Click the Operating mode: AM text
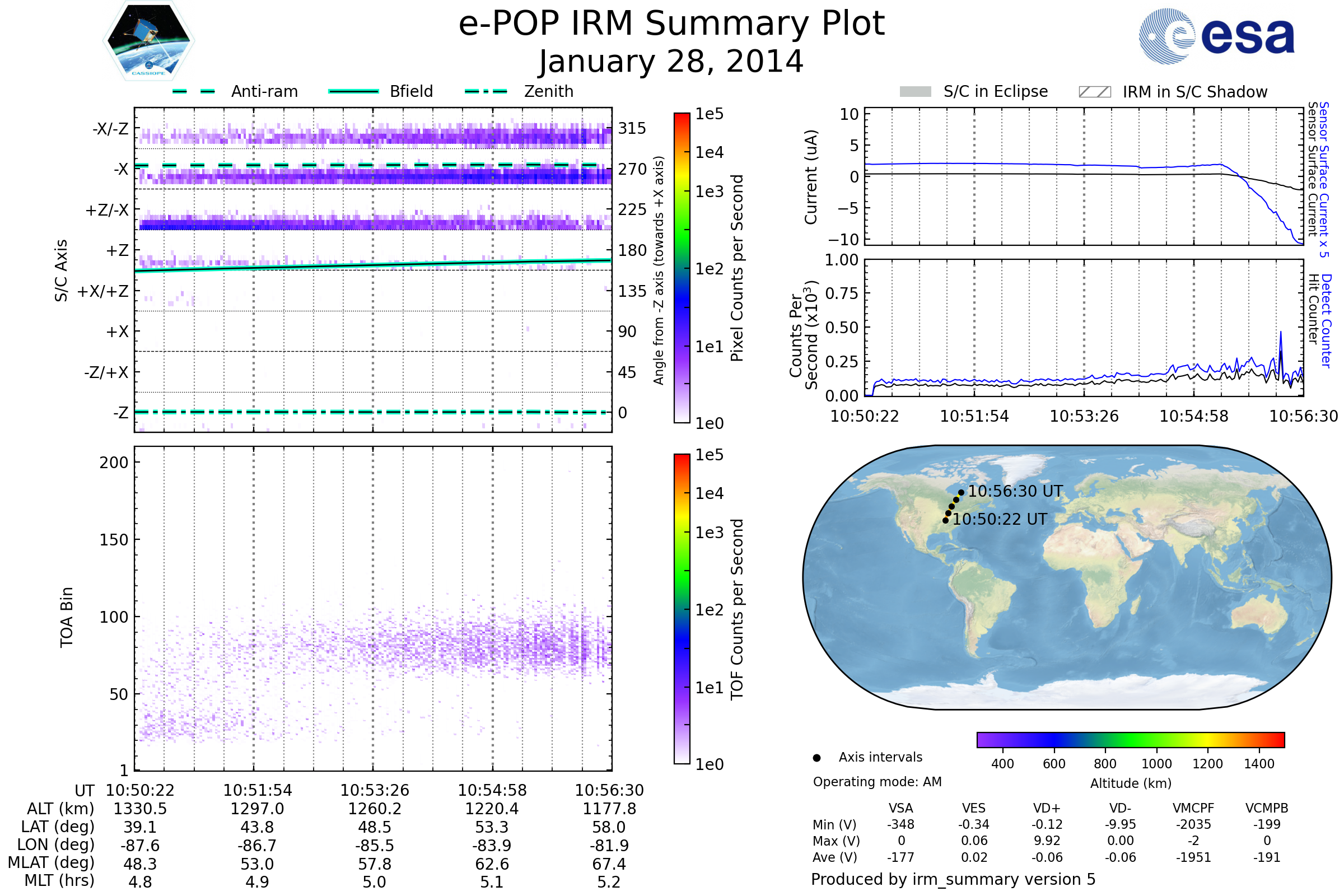The width and height of the screenshot is (1344, 896). [x=877, y=782]
